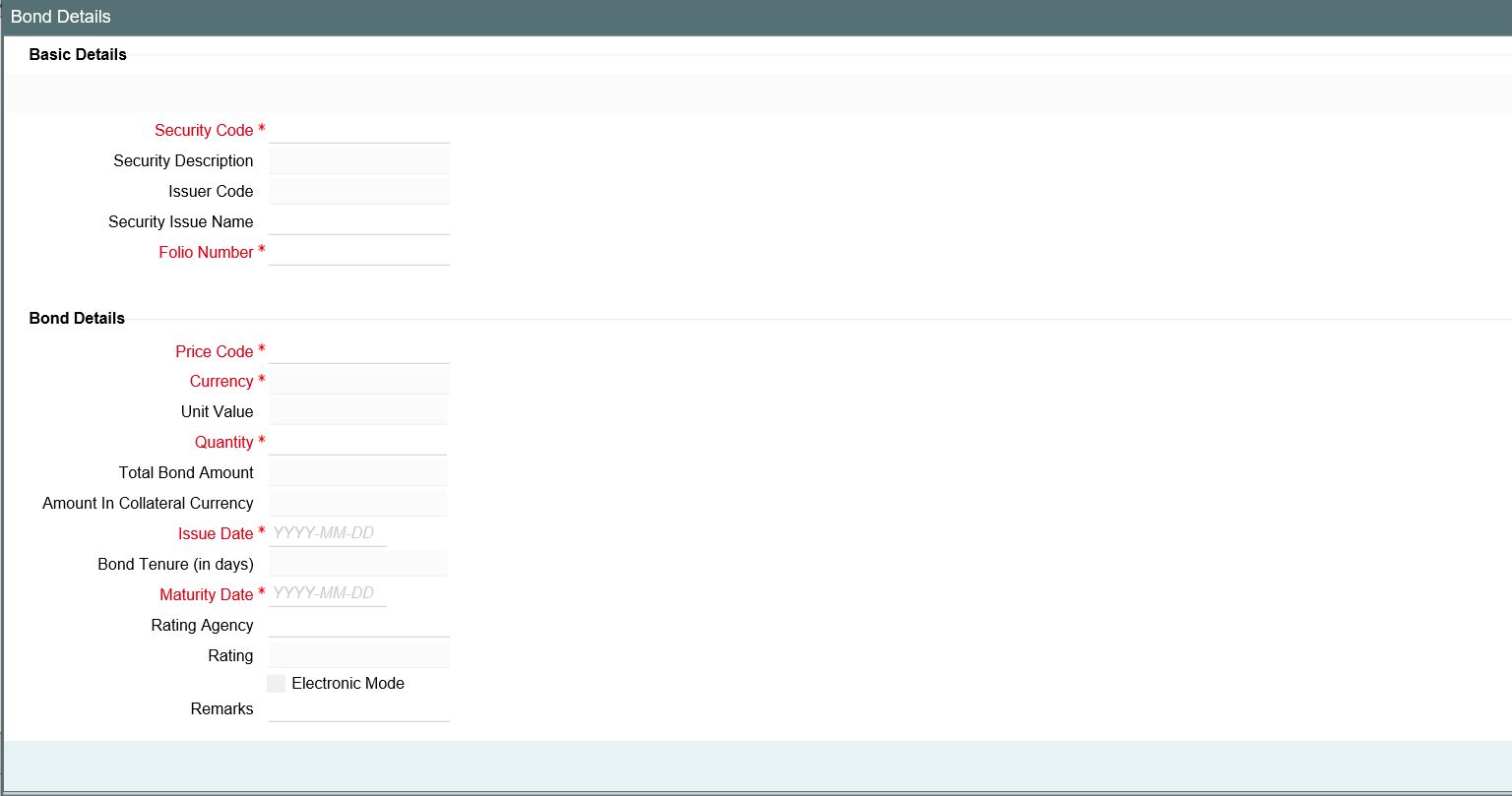Viewport: 1512px width, 796px height.
Task: Select the Rating field
Action: [x=359, y=655]
